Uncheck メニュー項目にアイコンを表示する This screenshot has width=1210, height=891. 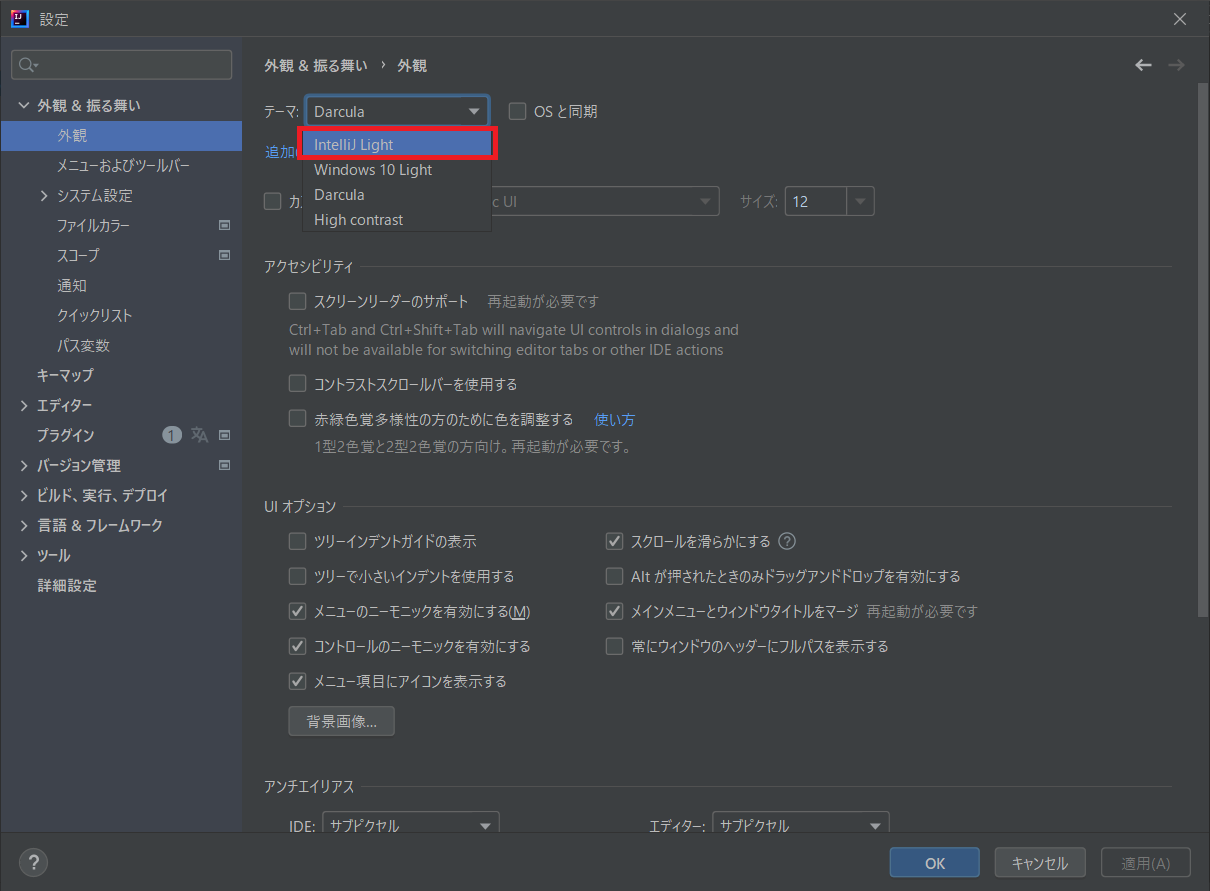[x=297, y=681]
